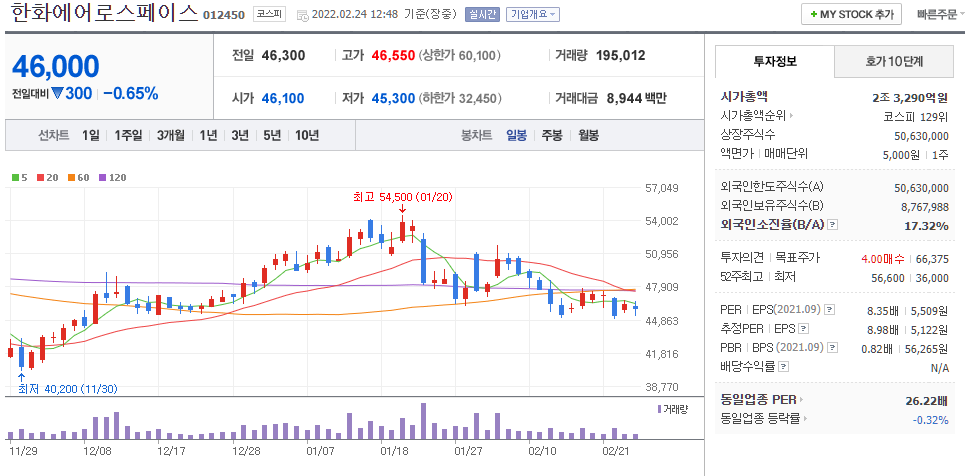This screenshot has height=476, width=971.
Task: Click the stock code 012450
Action: coord(224,15)
